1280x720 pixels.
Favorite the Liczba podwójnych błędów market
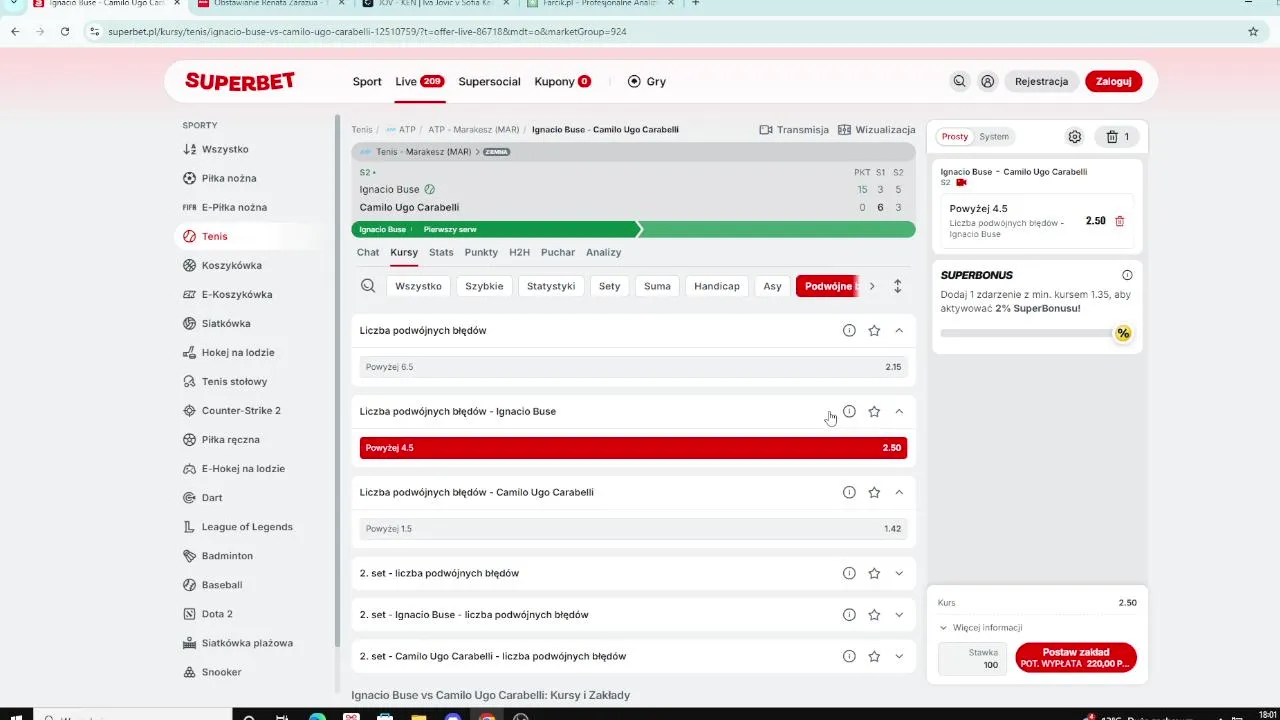[874, 330]
